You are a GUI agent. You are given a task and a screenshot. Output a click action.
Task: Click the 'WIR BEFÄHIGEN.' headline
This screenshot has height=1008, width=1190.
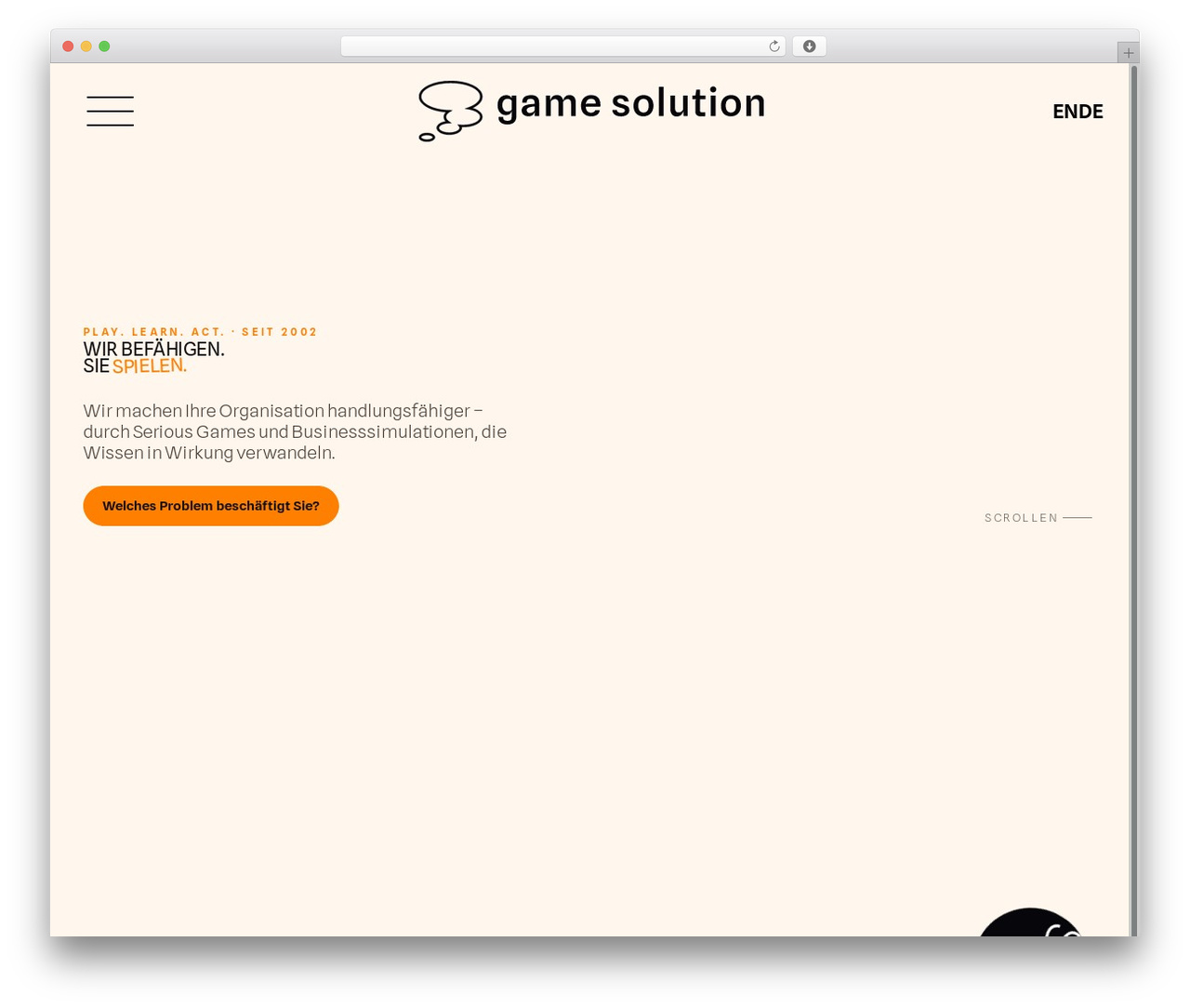153,350
